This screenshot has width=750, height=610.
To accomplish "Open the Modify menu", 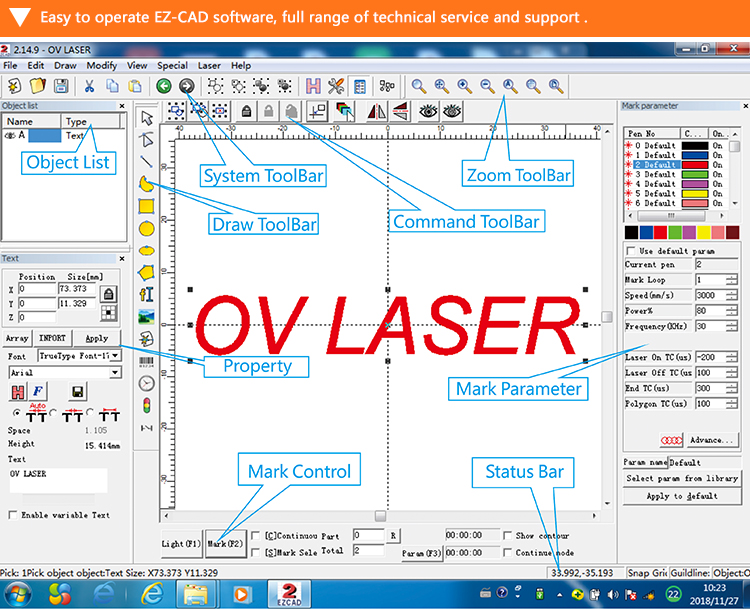I will (101, 66).
